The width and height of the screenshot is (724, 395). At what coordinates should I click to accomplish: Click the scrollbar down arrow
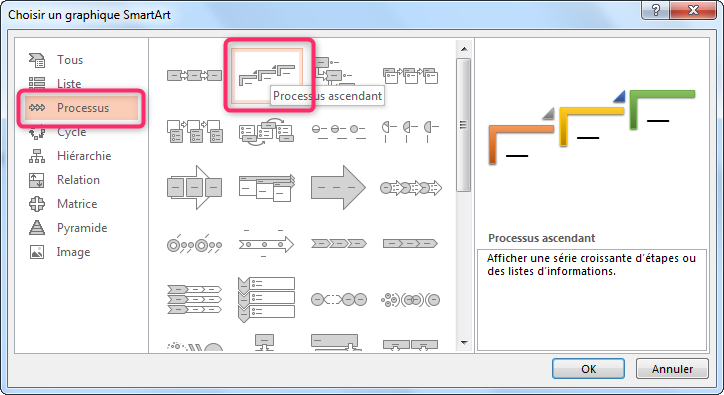(x=464, y=343)
